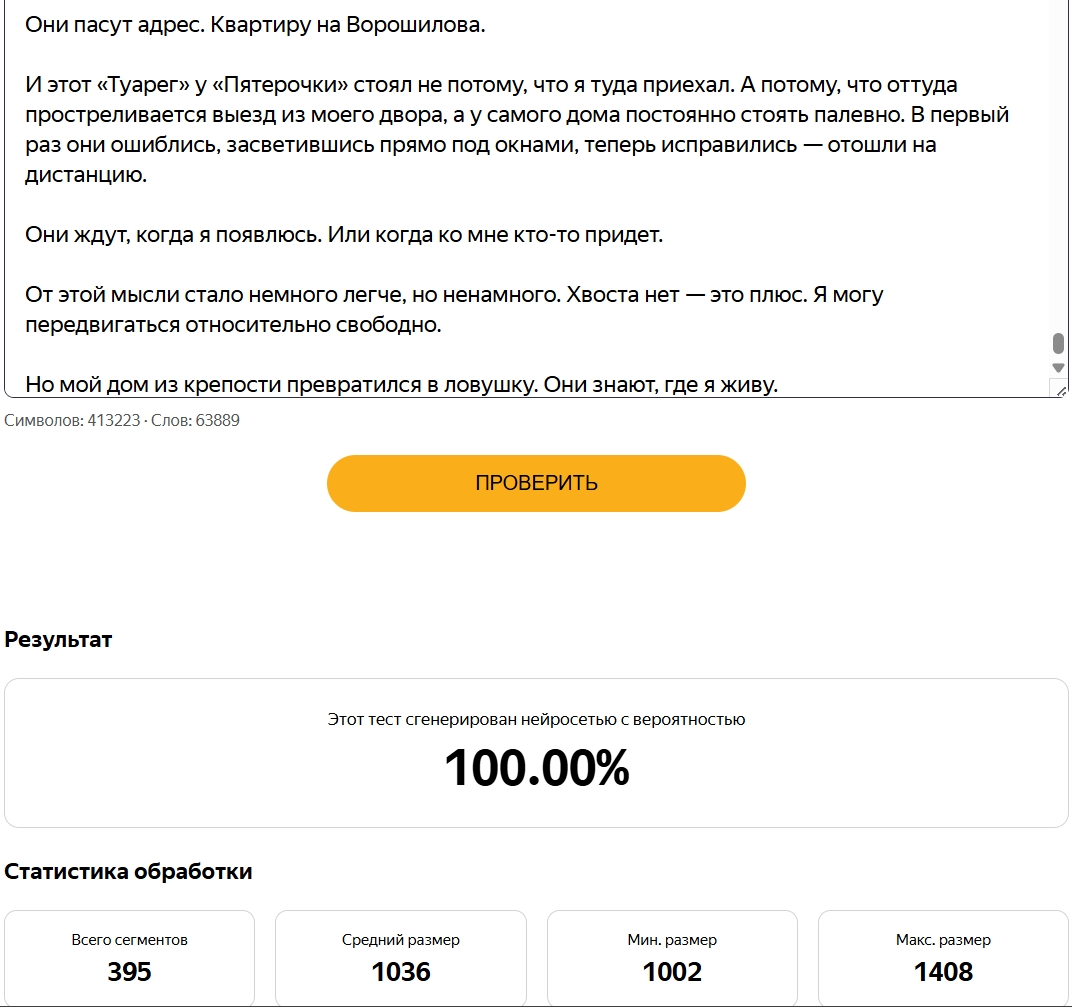Screen dimensions: 1072x1007
Task: Click the 'Результат' heading
Action: [x=58, y=640]
